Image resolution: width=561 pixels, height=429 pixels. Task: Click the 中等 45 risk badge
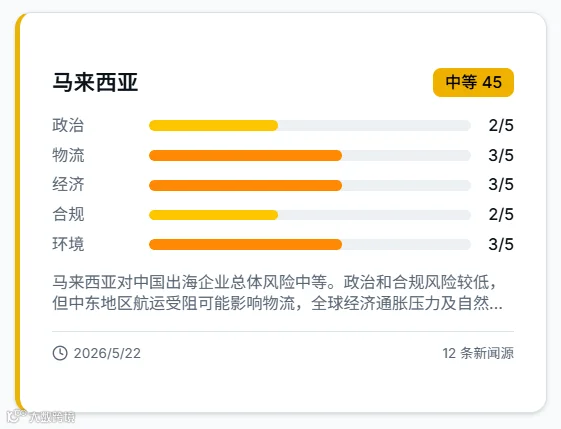click(473, 82)
